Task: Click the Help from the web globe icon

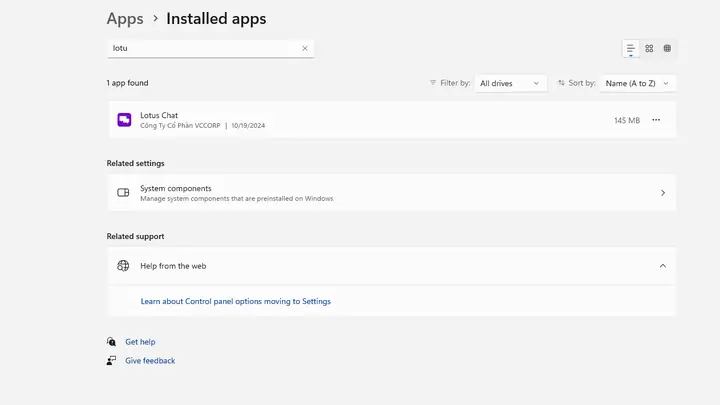Action: [123, 265]
